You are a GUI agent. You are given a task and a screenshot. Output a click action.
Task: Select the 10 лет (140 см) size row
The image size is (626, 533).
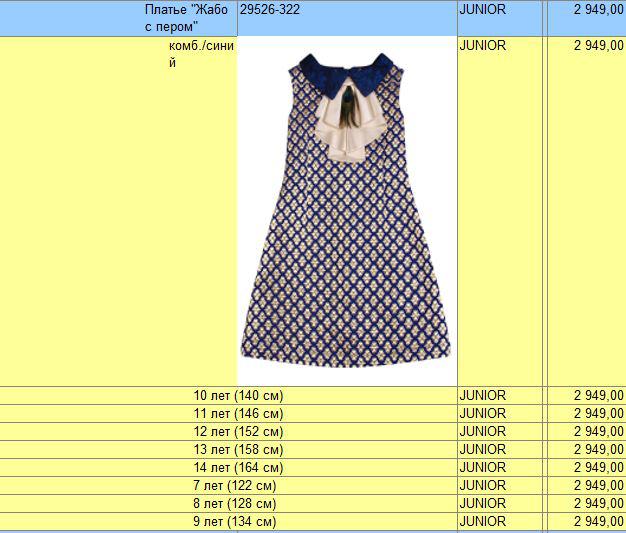(x=238, y=396)
